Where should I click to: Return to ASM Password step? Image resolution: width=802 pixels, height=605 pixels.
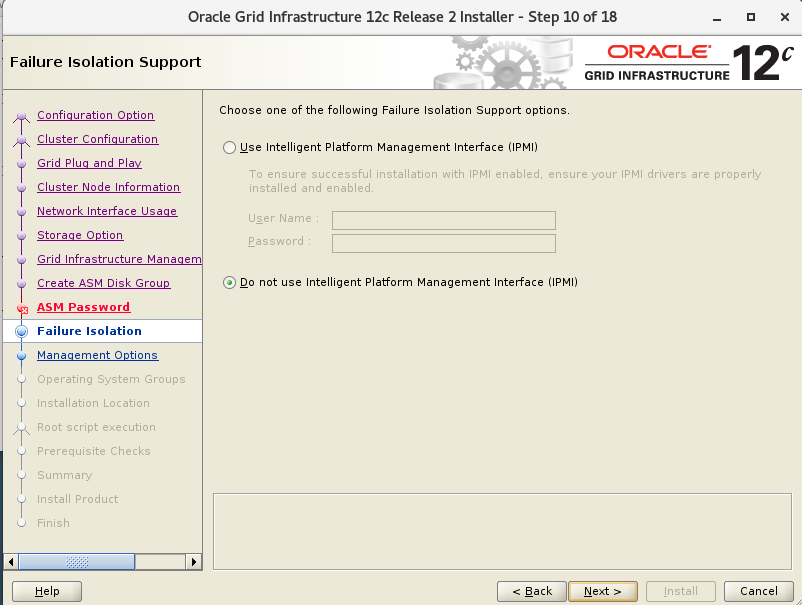tap(83, 307)
